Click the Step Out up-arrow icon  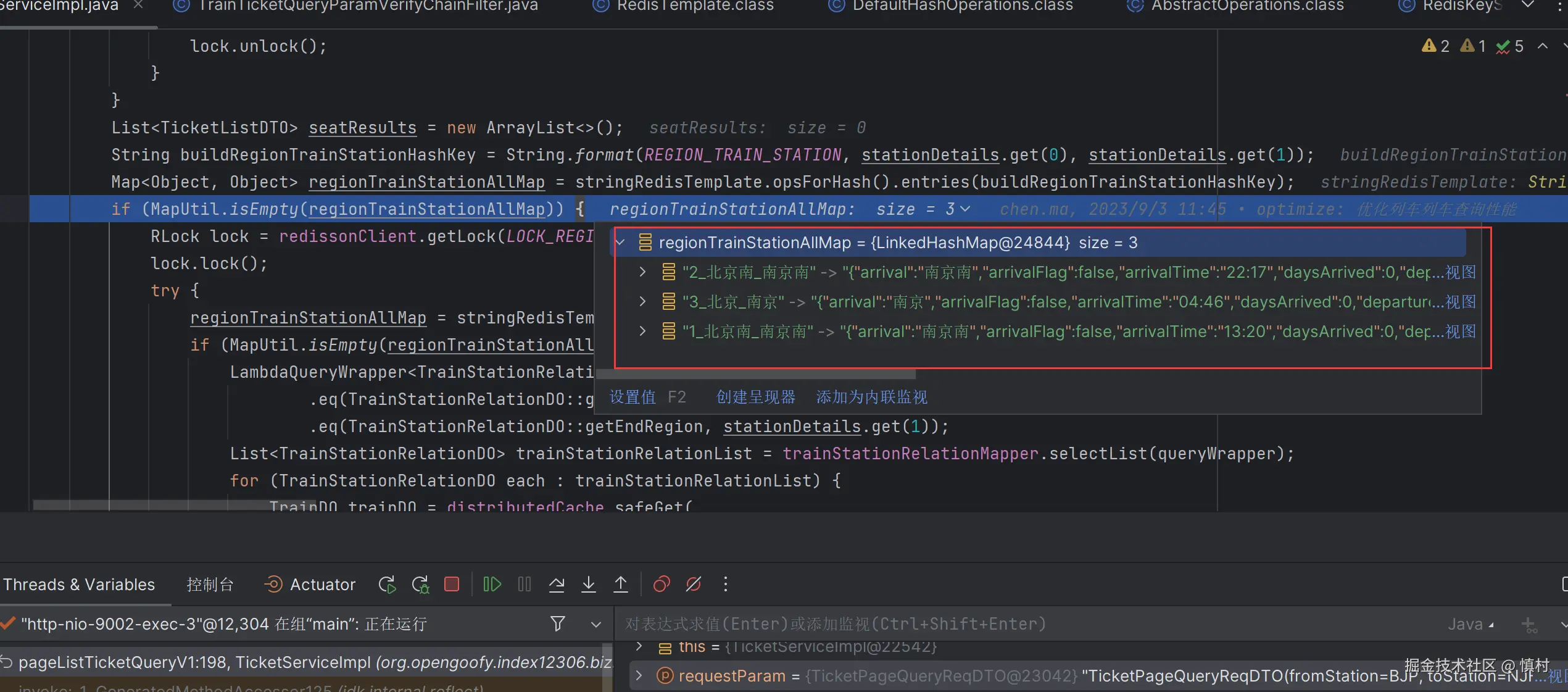click(621, 584)
